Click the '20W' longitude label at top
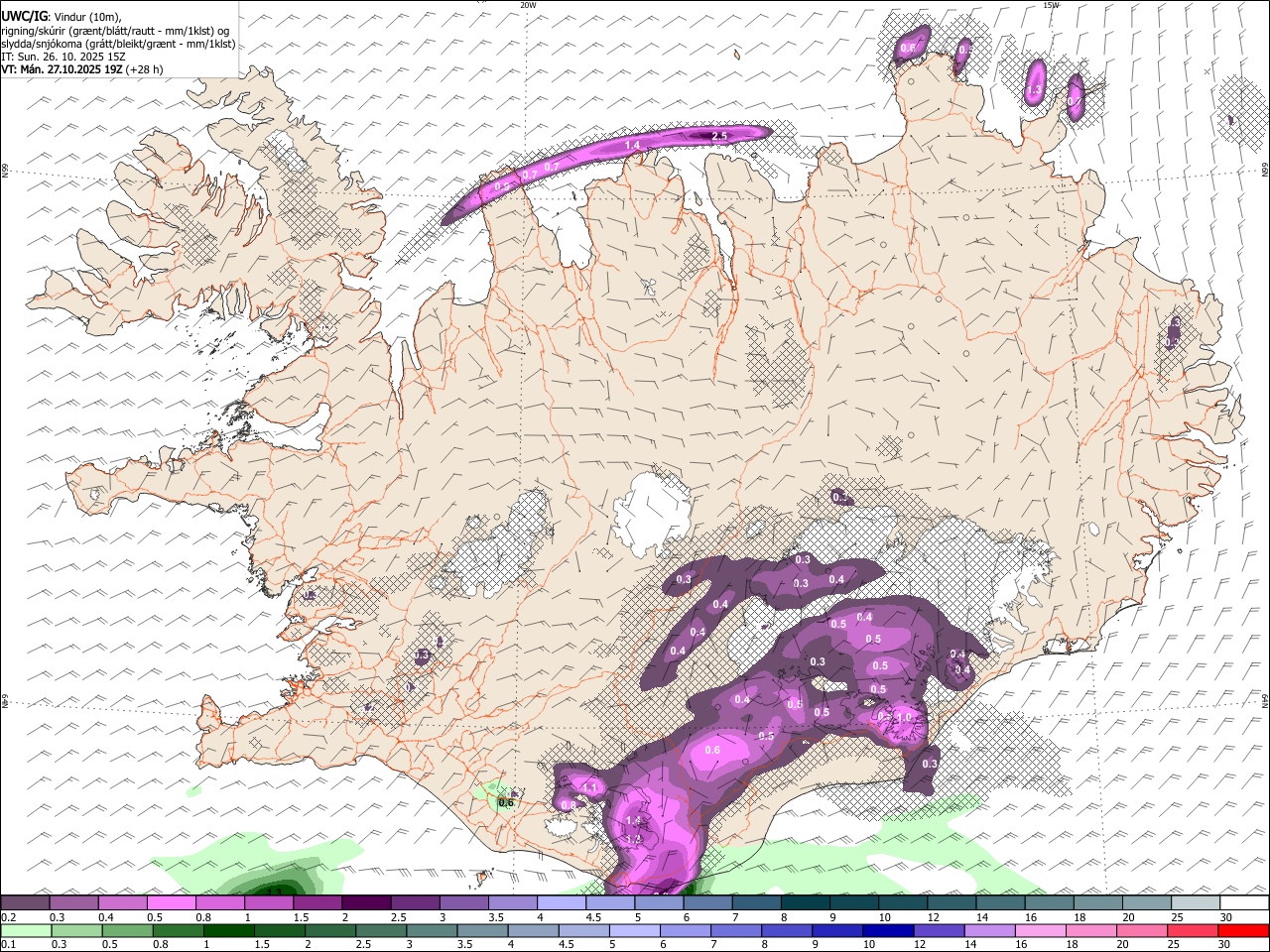The image size is (1270, 952). pyautogui.click(x=528, y=5)
